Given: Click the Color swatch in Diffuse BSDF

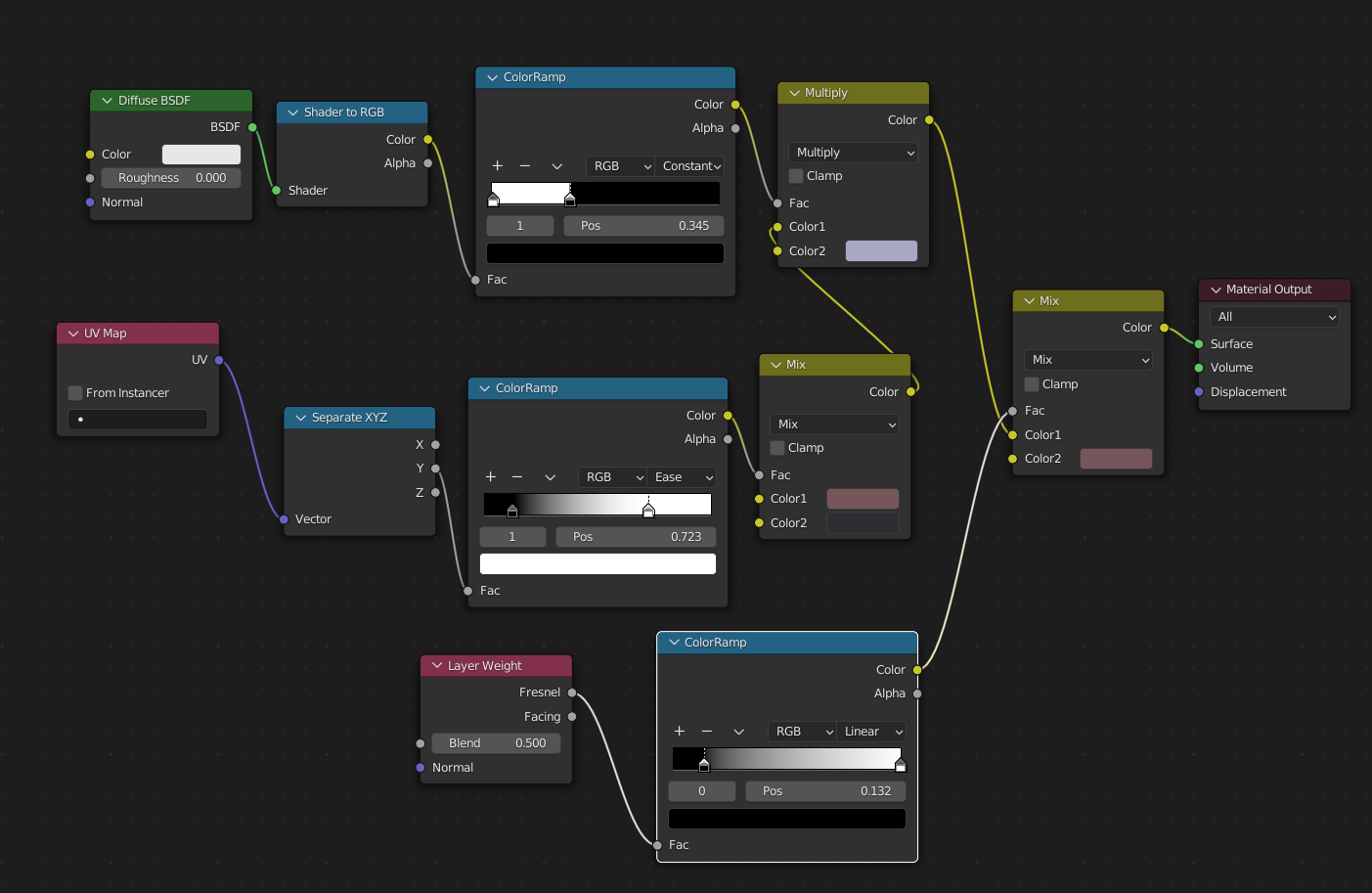Looking at the screenshot, I should [201, 155].
